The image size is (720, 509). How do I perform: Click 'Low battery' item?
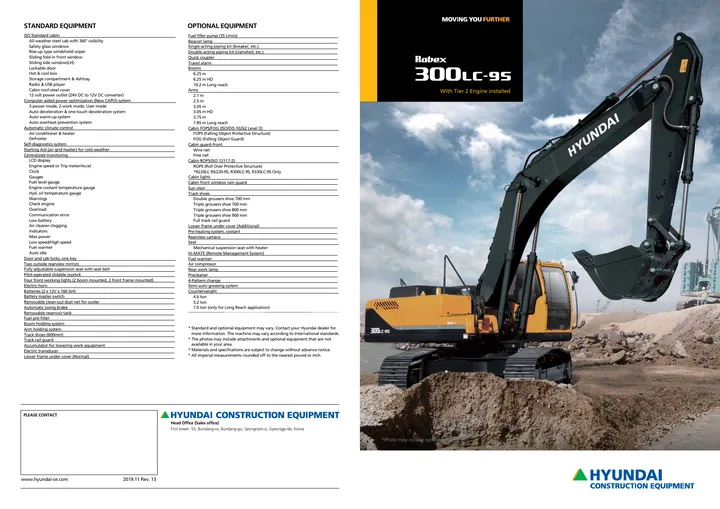click(40, 221)
